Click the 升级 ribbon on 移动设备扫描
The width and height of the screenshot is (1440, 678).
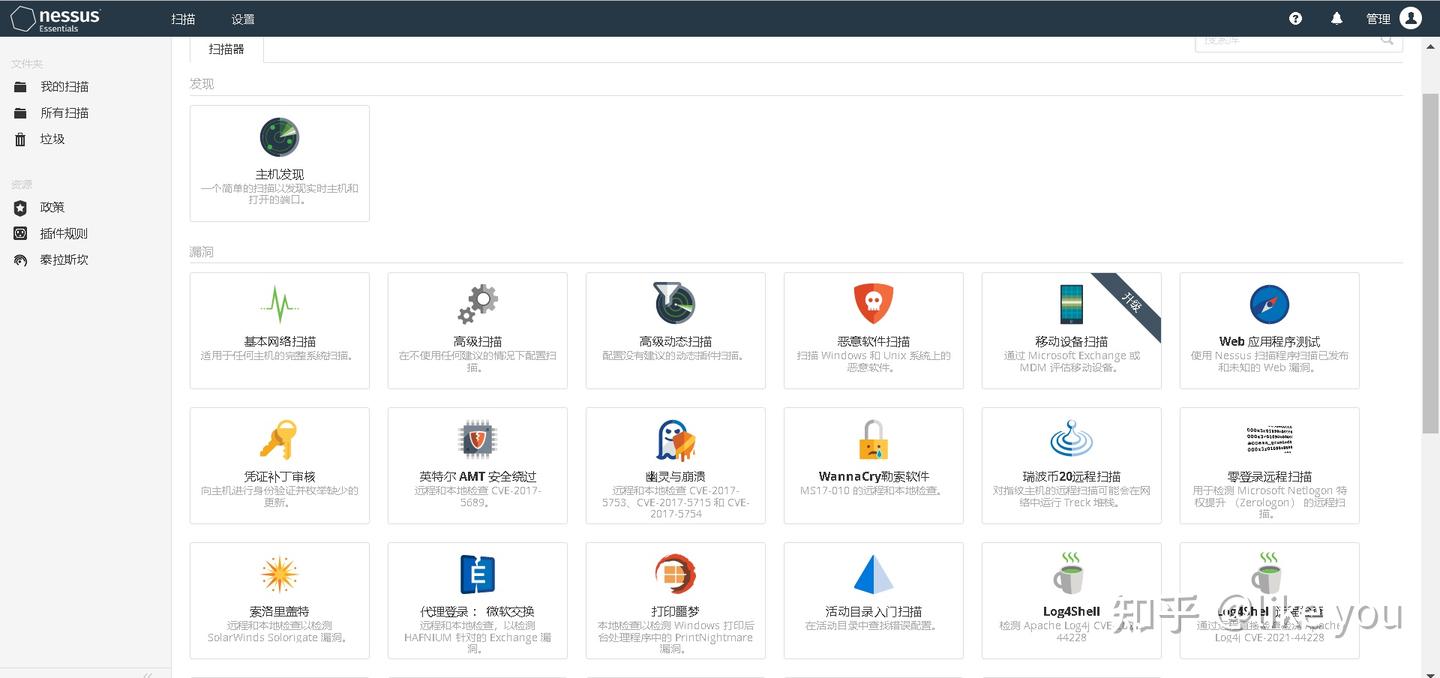click(1131, 302)
